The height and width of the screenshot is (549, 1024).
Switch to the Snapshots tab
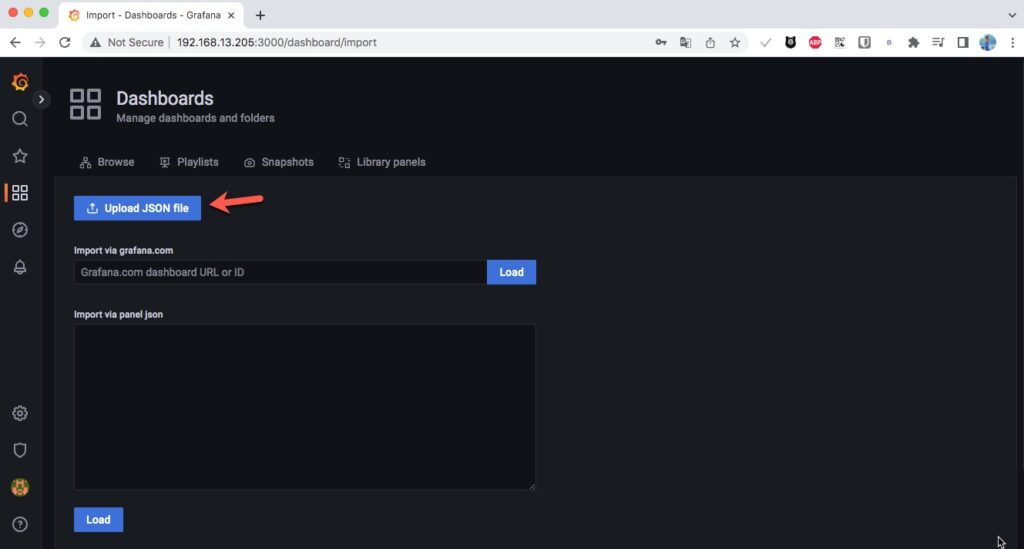pyautogui.click(x=279, y=162)
